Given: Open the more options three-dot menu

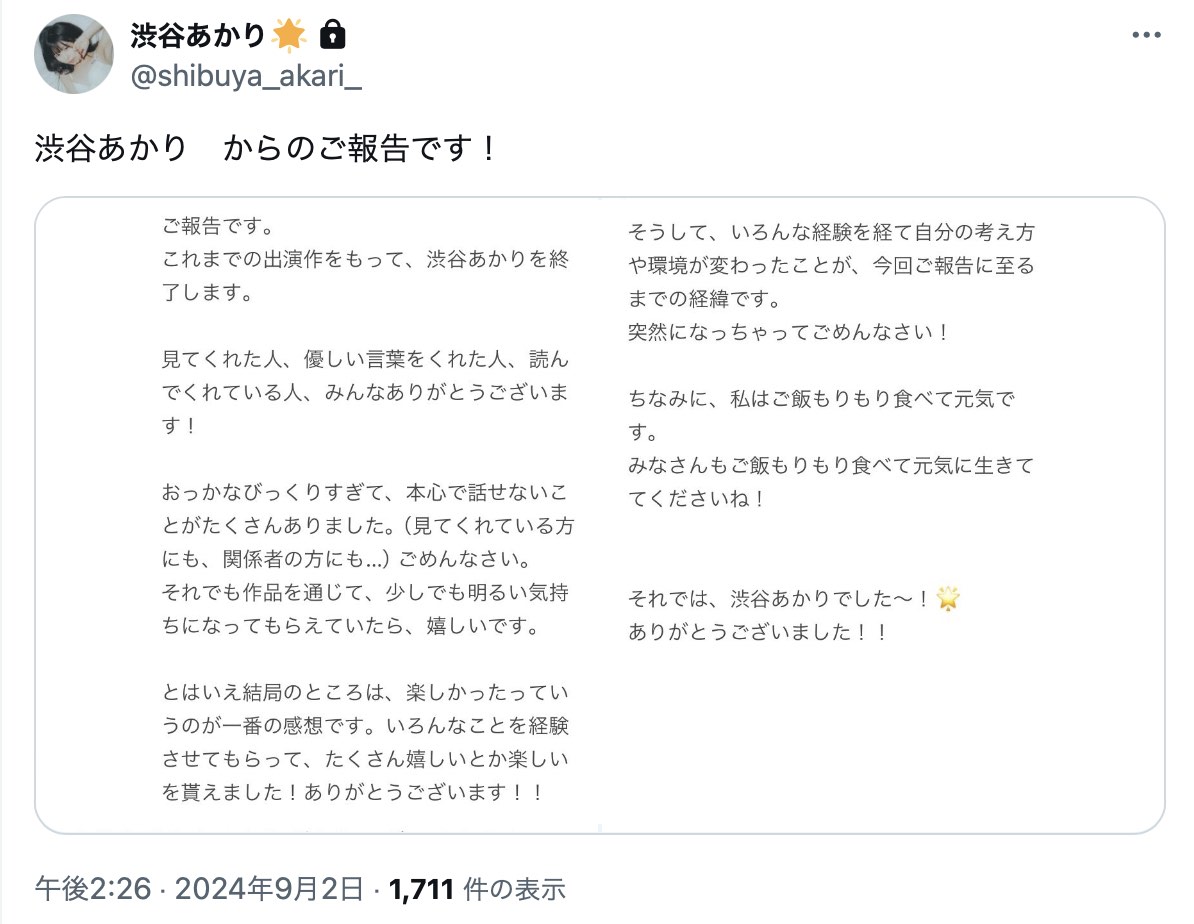Looking at the screenshot, I should point(1146,35).
